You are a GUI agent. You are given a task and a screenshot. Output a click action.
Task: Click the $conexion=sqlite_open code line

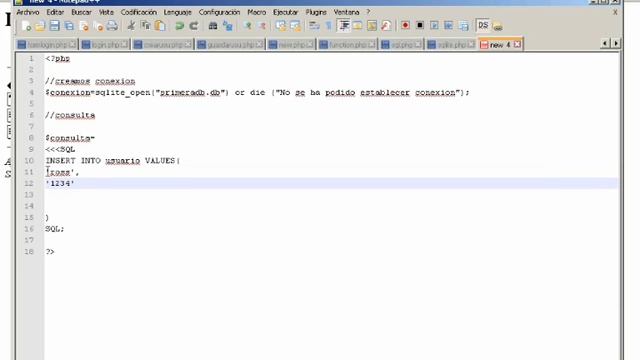(257, 93)
